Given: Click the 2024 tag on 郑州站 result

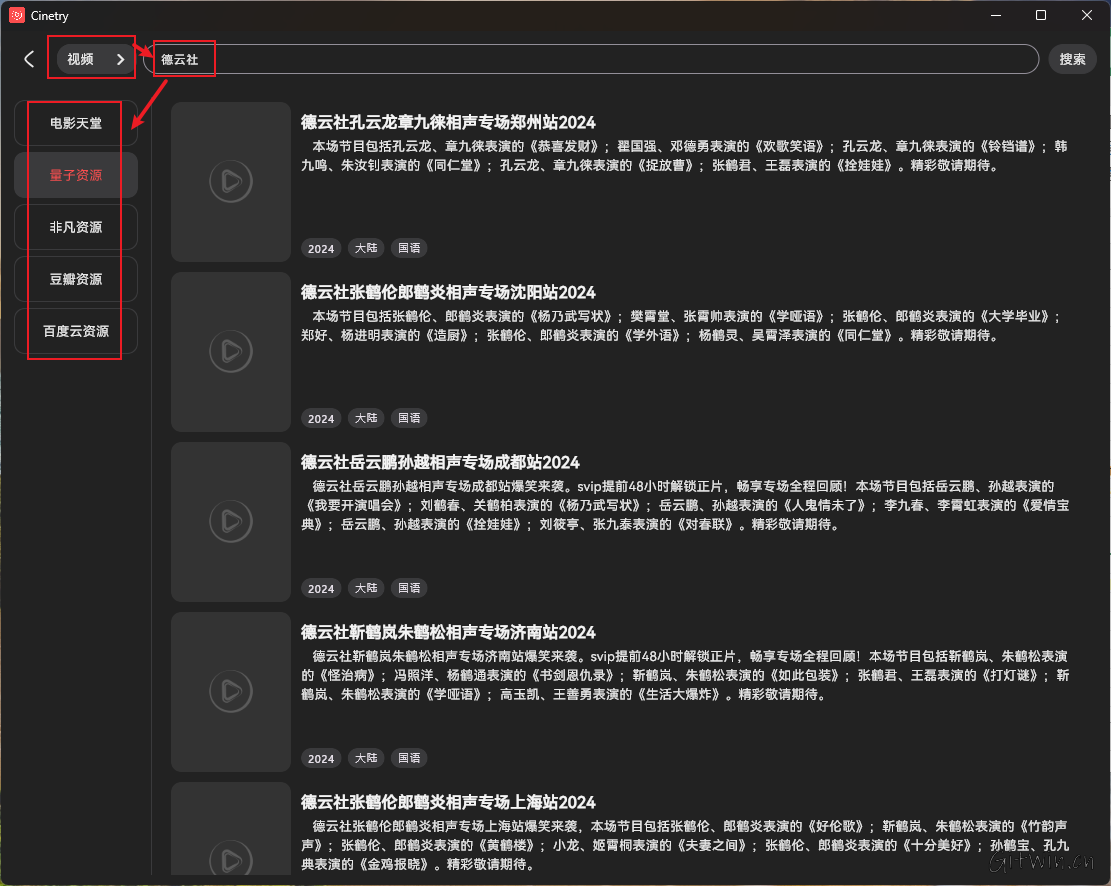Looking at the screenshot, I should click(x=321, y=249).
